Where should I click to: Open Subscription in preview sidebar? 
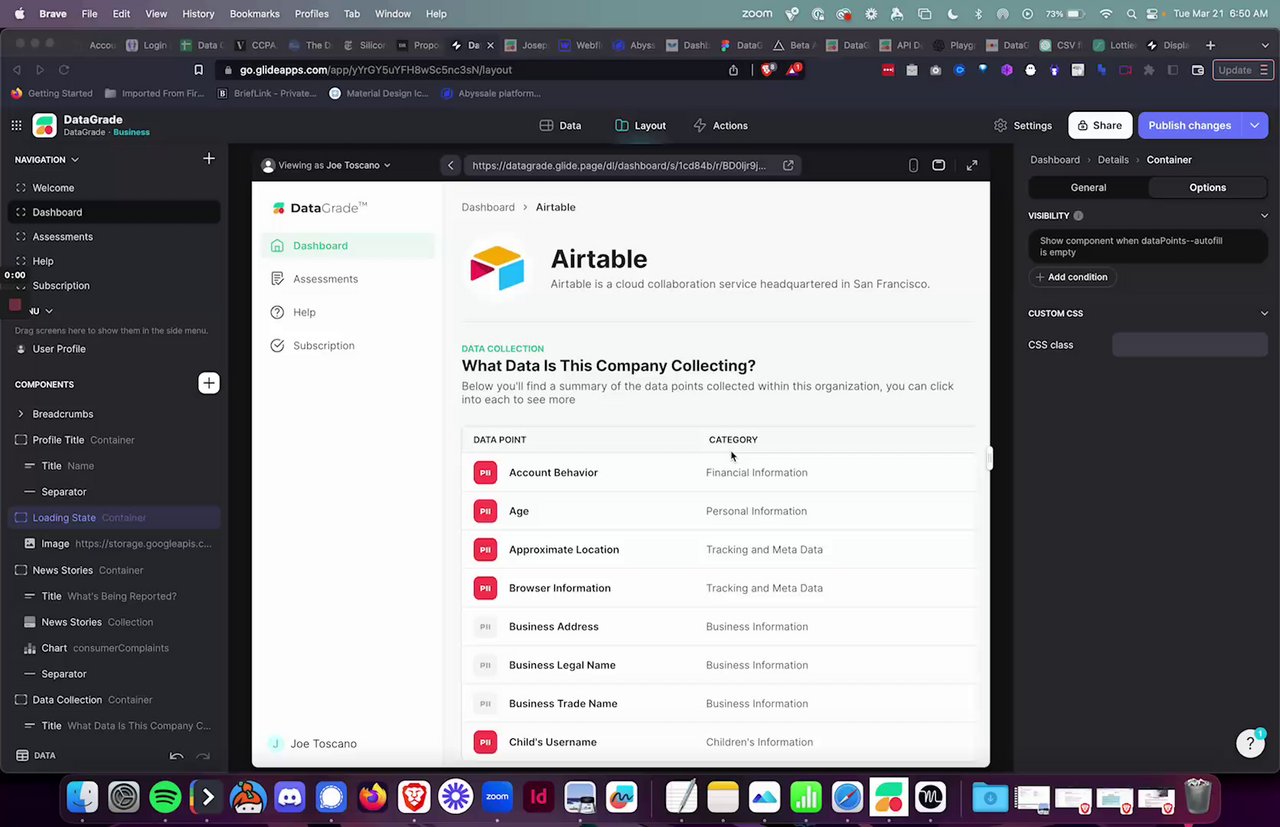(348, 346)
